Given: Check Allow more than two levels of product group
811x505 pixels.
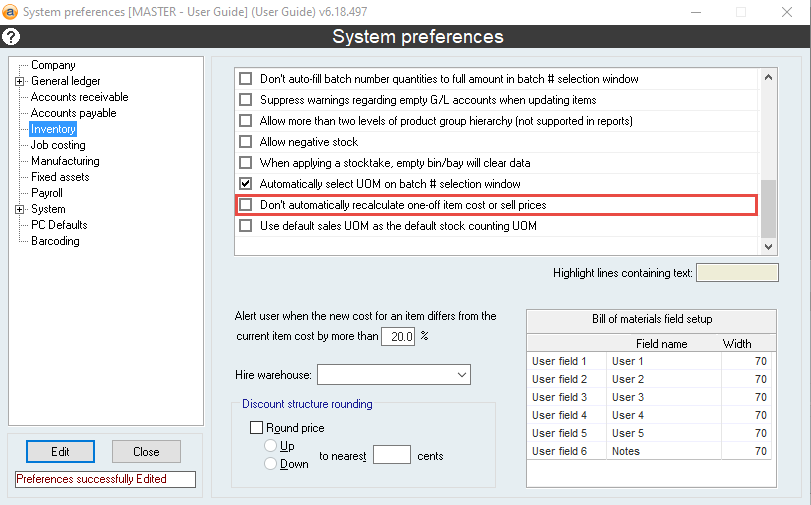Looking at the screenshot, I should pos(246,121).
